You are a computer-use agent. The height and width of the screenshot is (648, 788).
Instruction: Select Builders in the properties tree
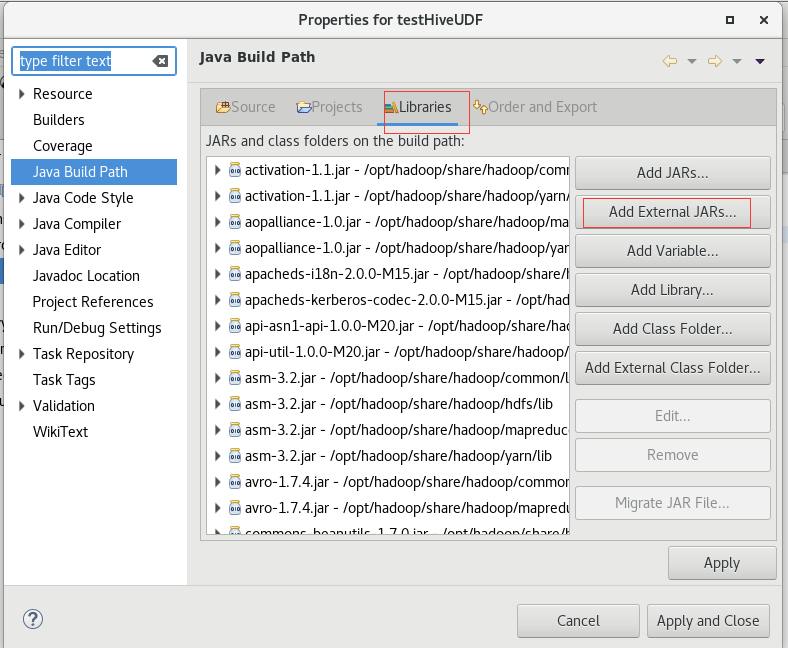pos(59,120)
